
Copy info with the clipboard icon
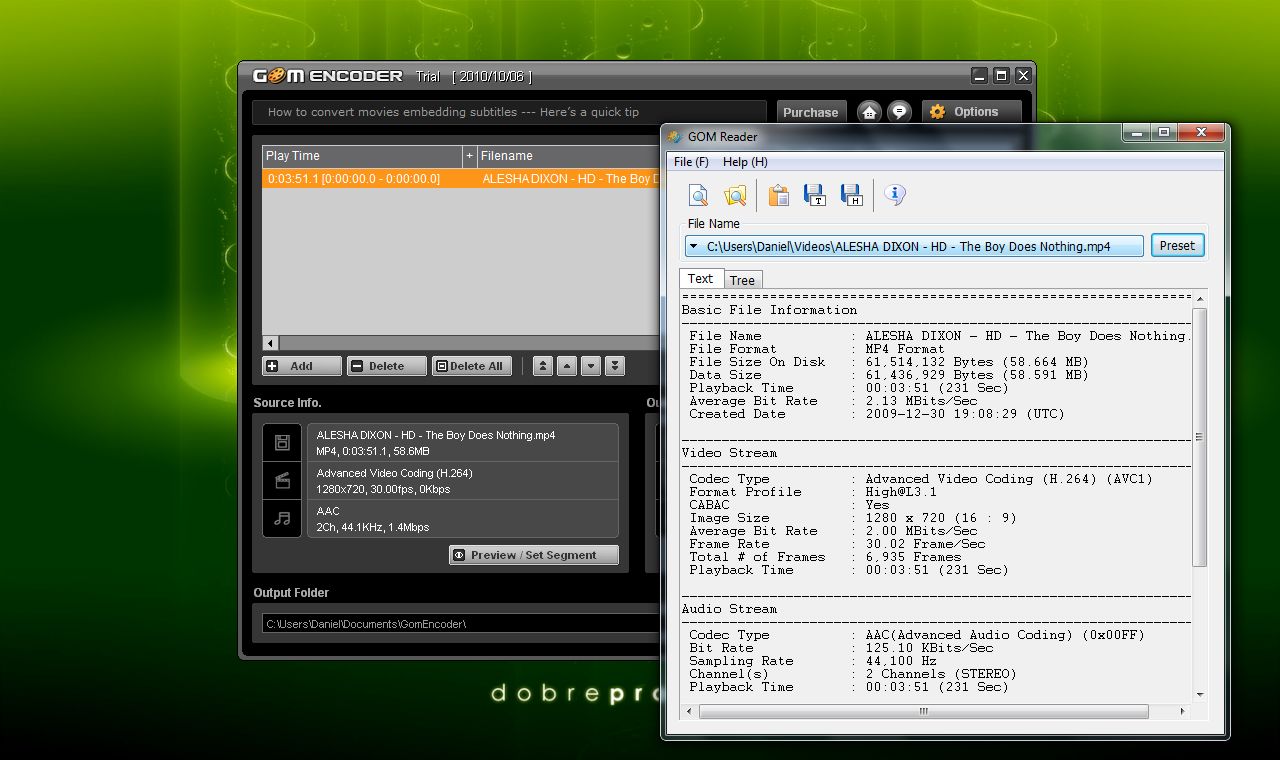(778, 196)
